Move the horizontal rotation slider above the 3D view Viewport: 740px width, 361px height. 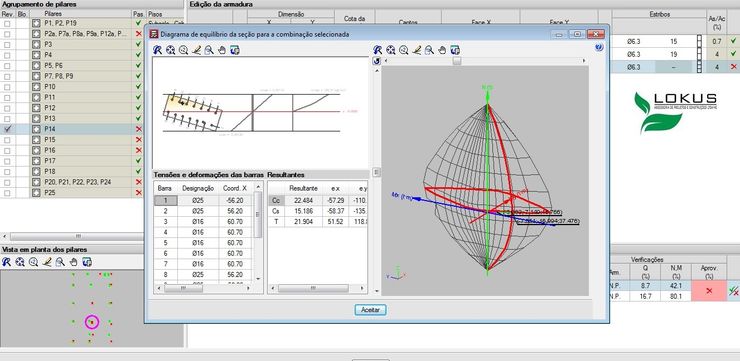click(x=456, y=61)
